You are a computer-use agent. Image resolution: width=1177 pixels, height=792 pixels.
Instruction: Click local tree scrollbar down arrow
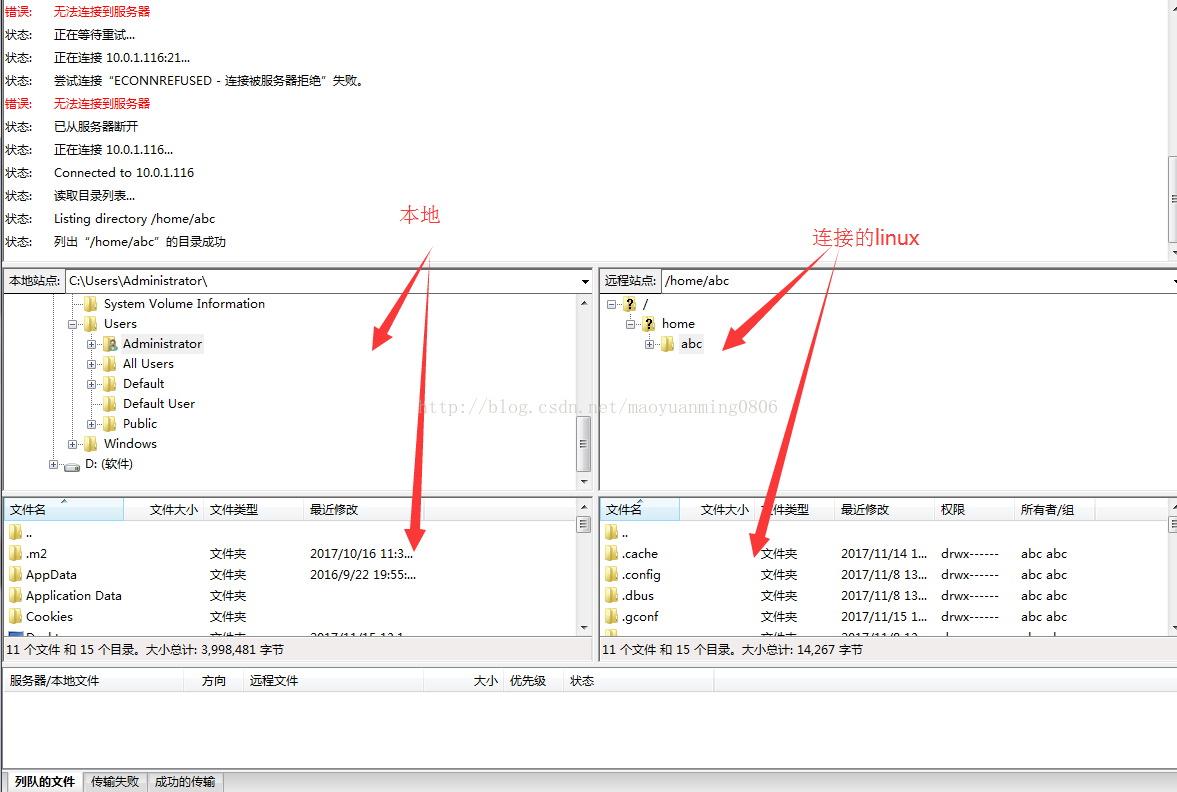(x=583, y=481)
